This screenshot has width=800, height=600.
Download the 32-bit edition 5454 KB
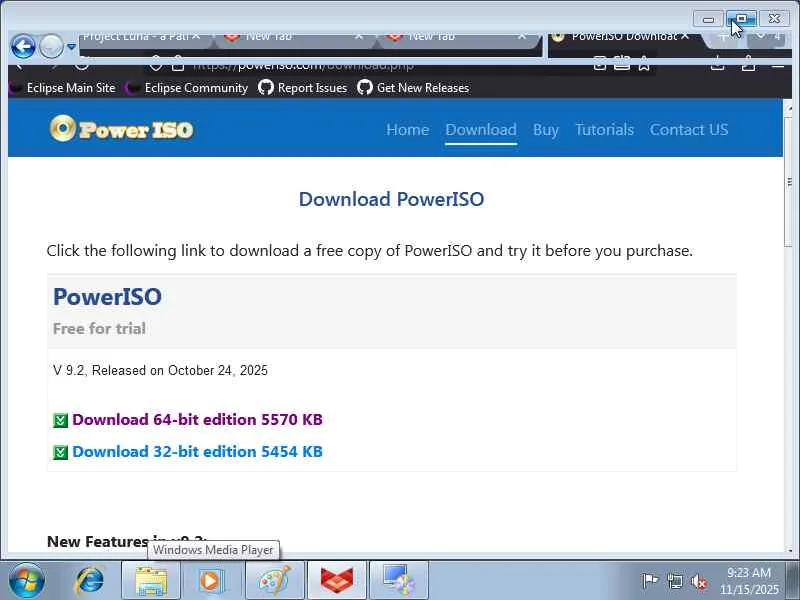pyautogui.click(x=197, y=452)
